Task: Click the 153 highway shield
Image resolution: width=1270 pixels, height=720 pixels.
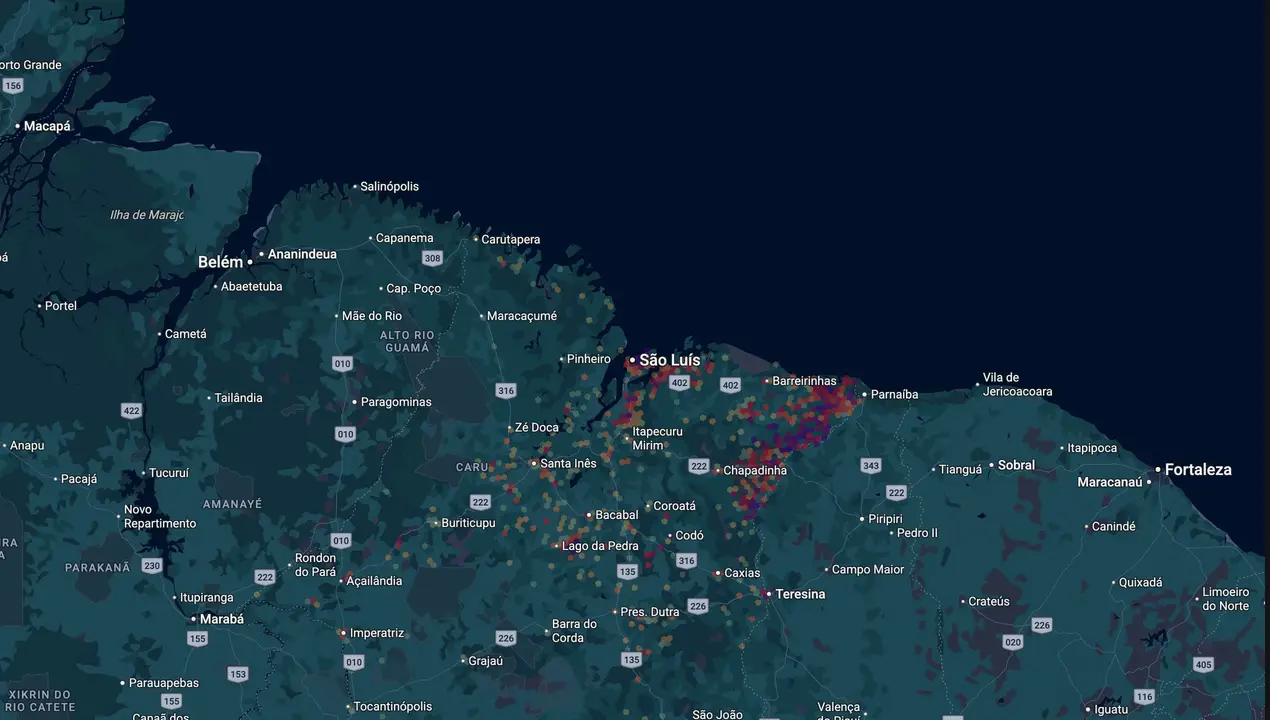Action: pyautogui.click(x=238, y=674)
